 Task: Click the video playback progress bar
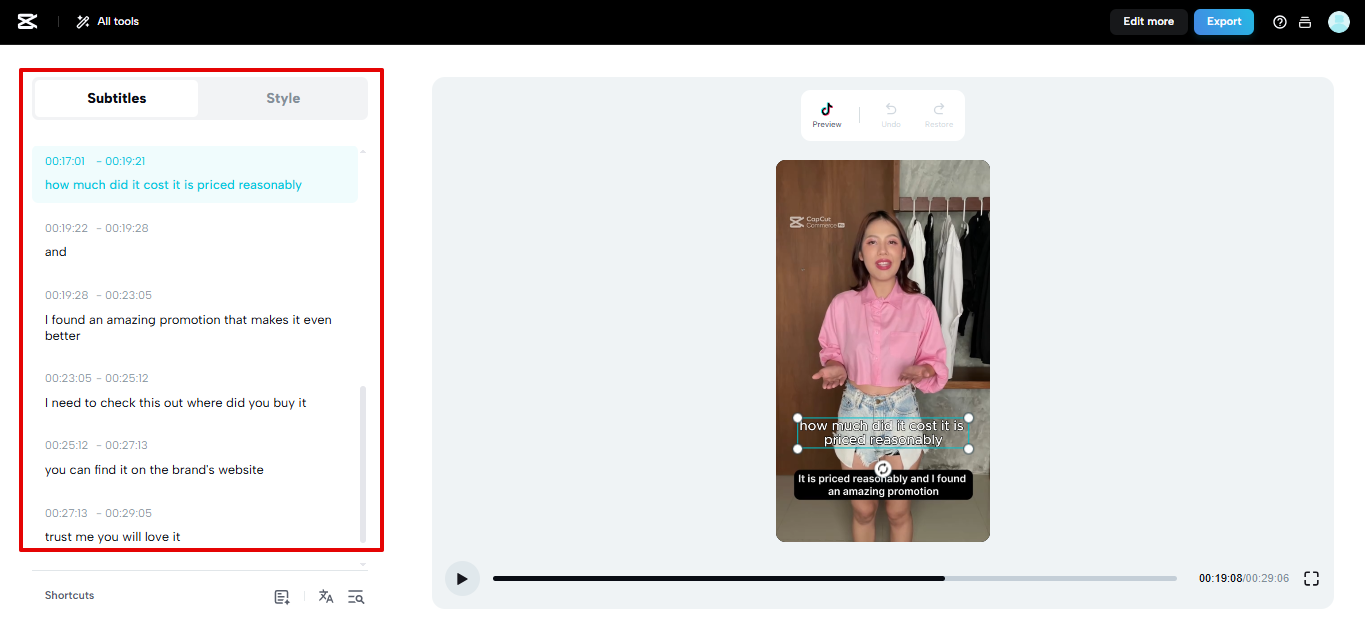pos(840,578)
